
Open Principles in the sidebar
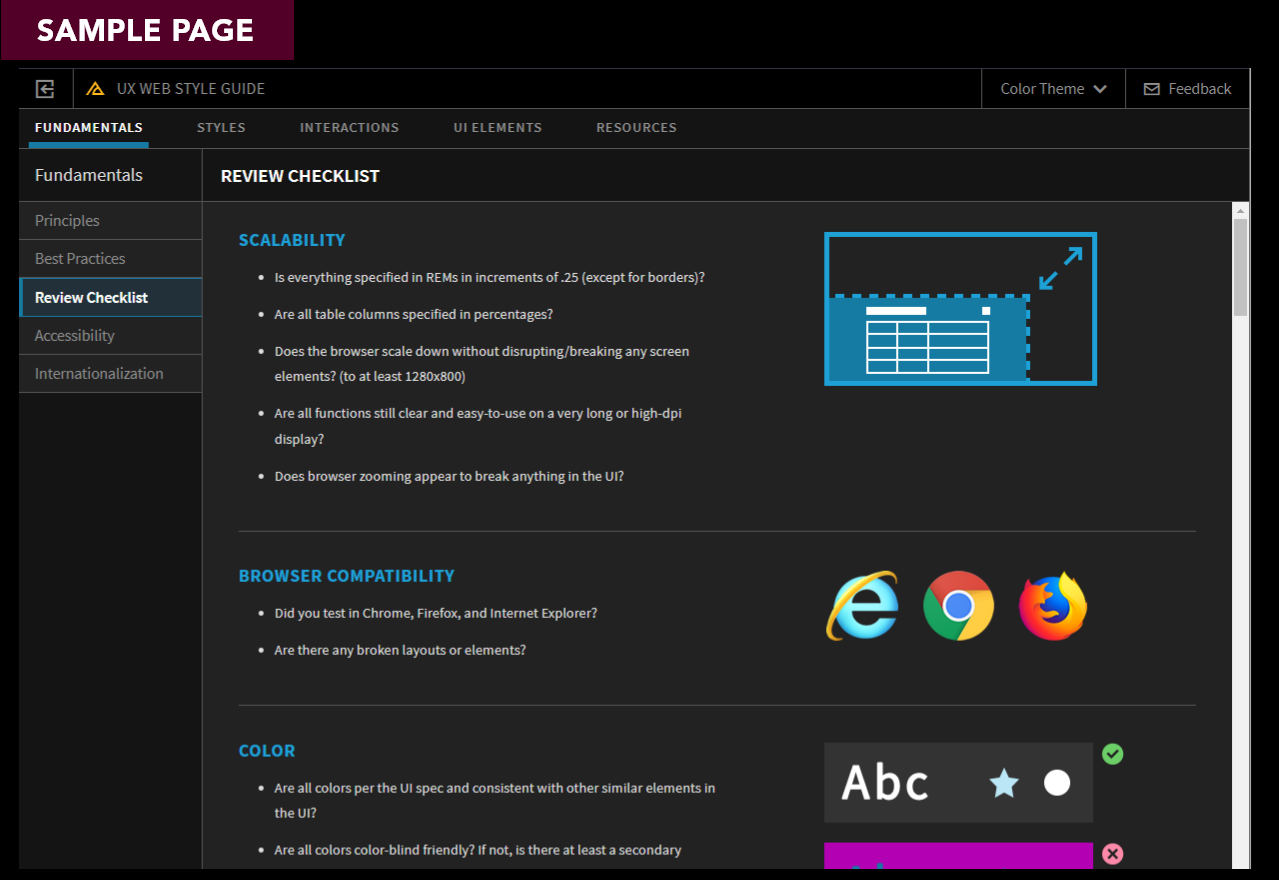[x=111, y=221]
